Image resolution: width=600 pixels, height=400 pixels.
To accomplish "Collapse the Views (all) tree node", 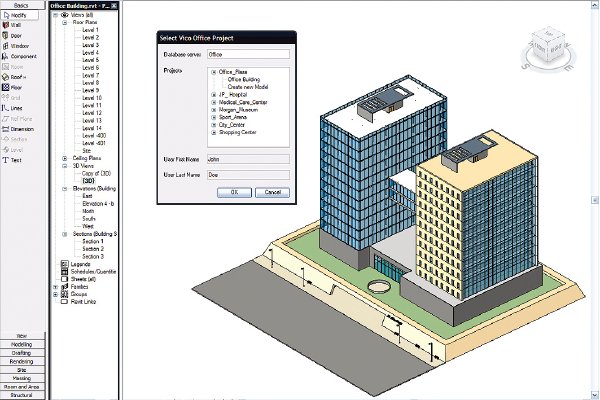I will tap(55, 15).
